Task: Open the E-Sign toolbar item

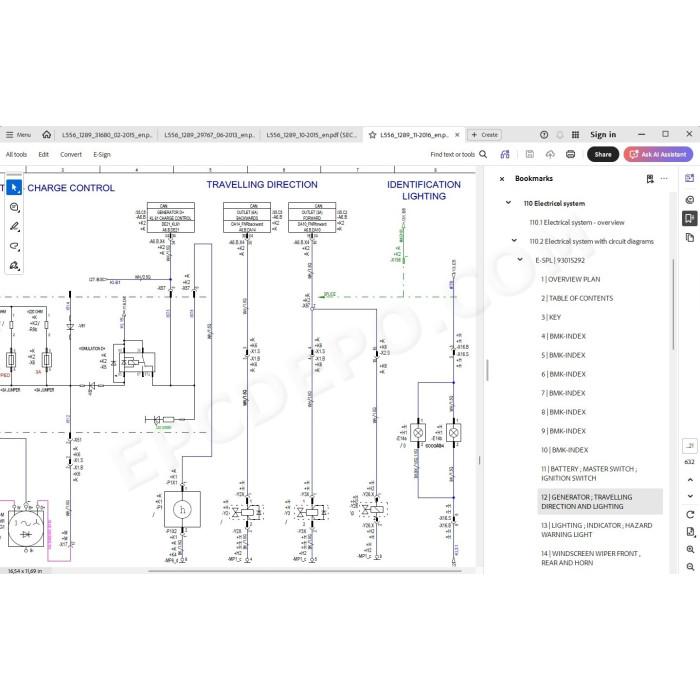Action: [x=102, y=154]
